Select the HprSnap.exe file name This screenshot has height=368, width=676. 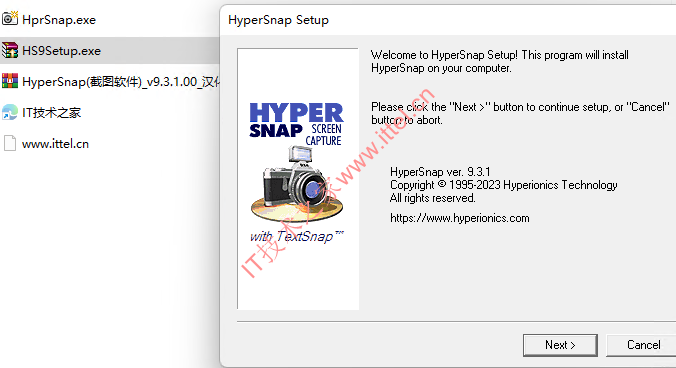point(59,20)
